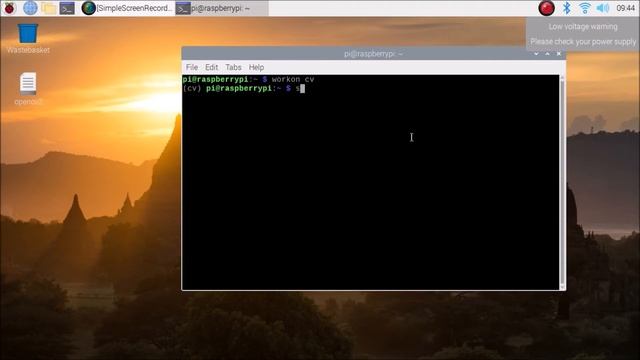
Task: Click the terminal title bar text
Action: (x=373, y=53)
